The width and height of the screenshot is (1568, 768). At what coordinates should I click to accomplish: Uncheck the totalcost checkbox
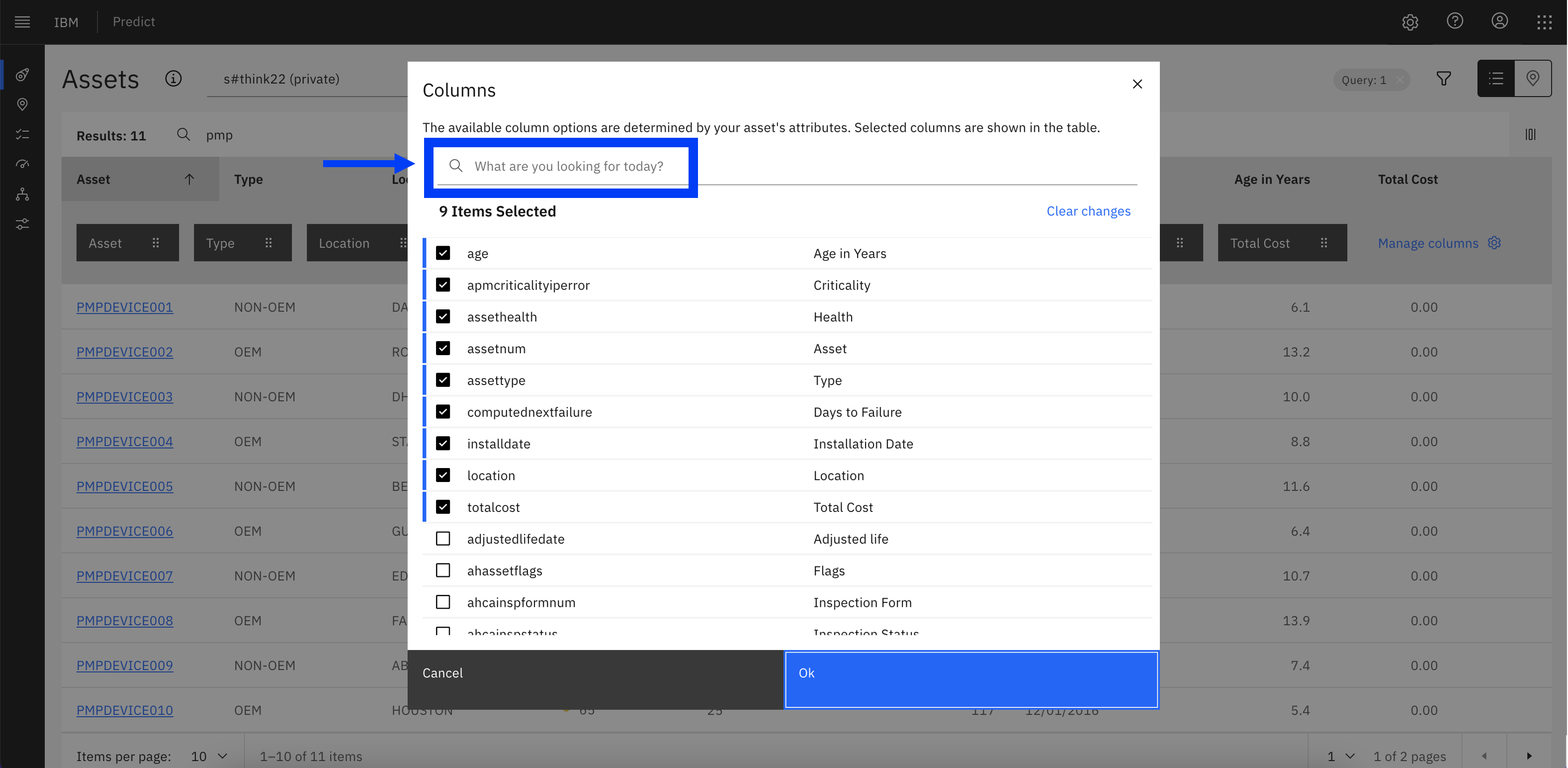point(443,507)
